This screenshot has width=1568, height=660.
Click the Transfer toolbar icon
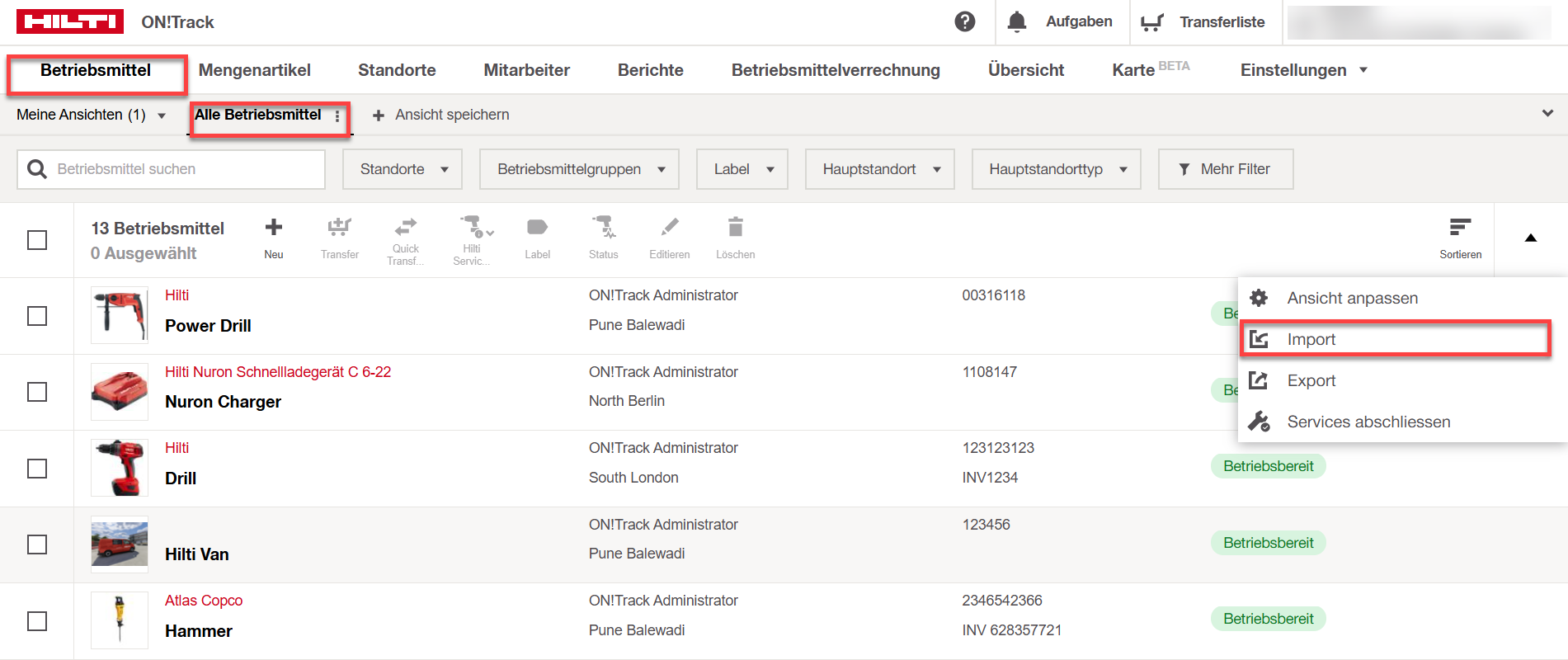(340, 227)
